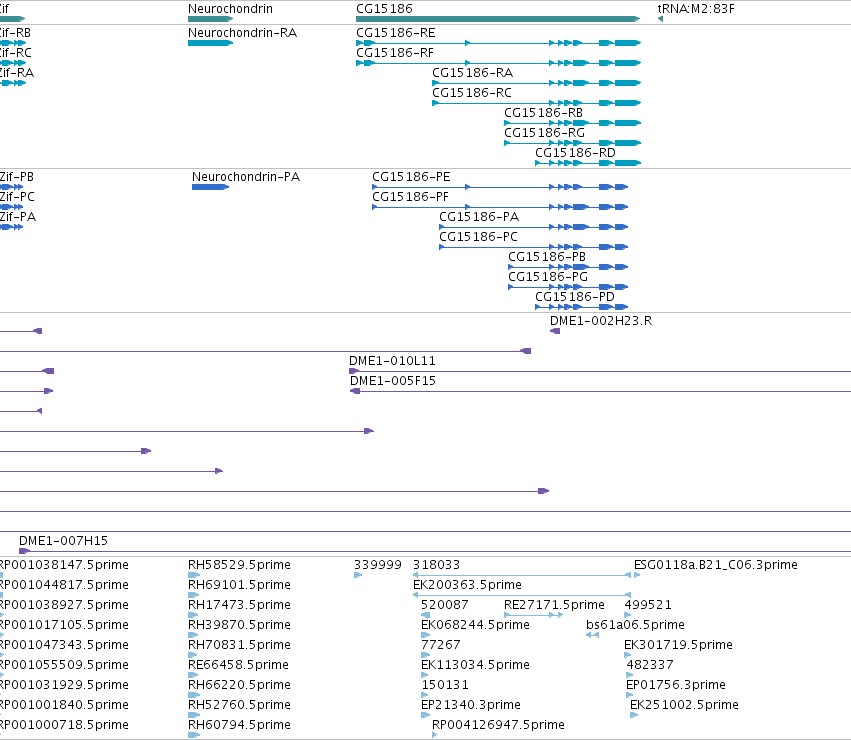Click the RP001044817.5prime EST label
Screen dimensions: 851x740
coord(64,585)
